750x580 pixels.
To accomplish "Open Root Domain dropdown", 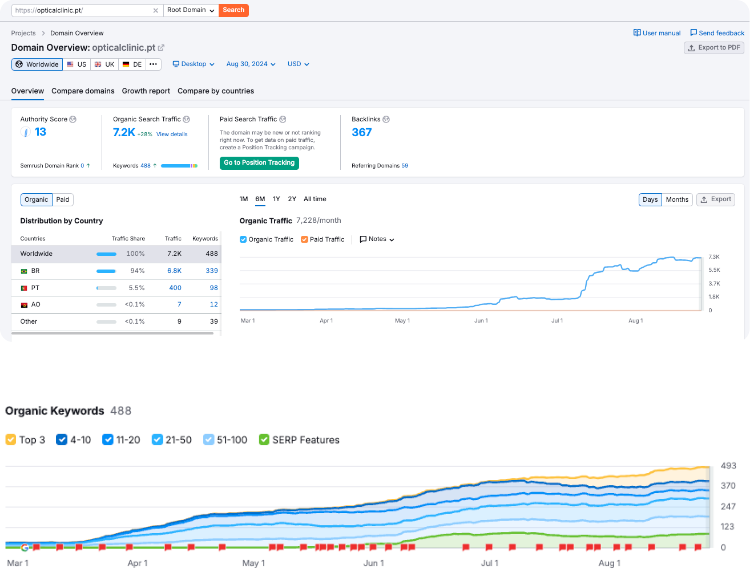I will [191, 10].
